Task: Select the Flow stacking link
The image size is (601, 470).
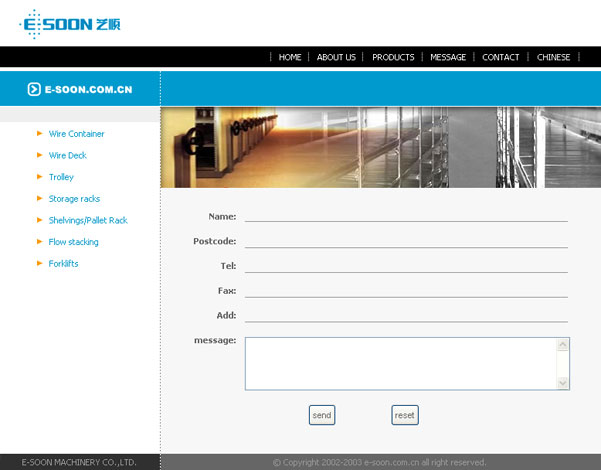Action: click(x=73, y=242)
